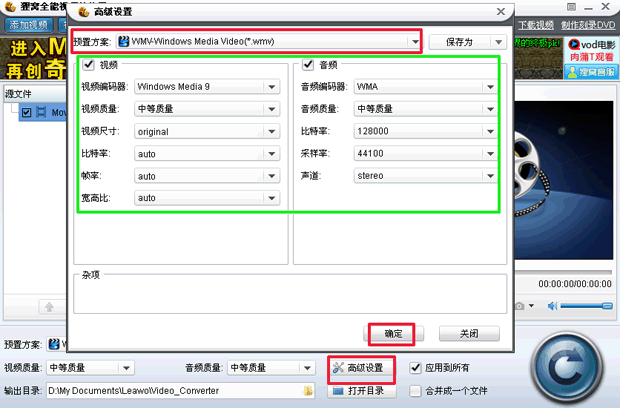620x408 pixels.
Task: Click the main window menu icon at top right
Action: 571,7
